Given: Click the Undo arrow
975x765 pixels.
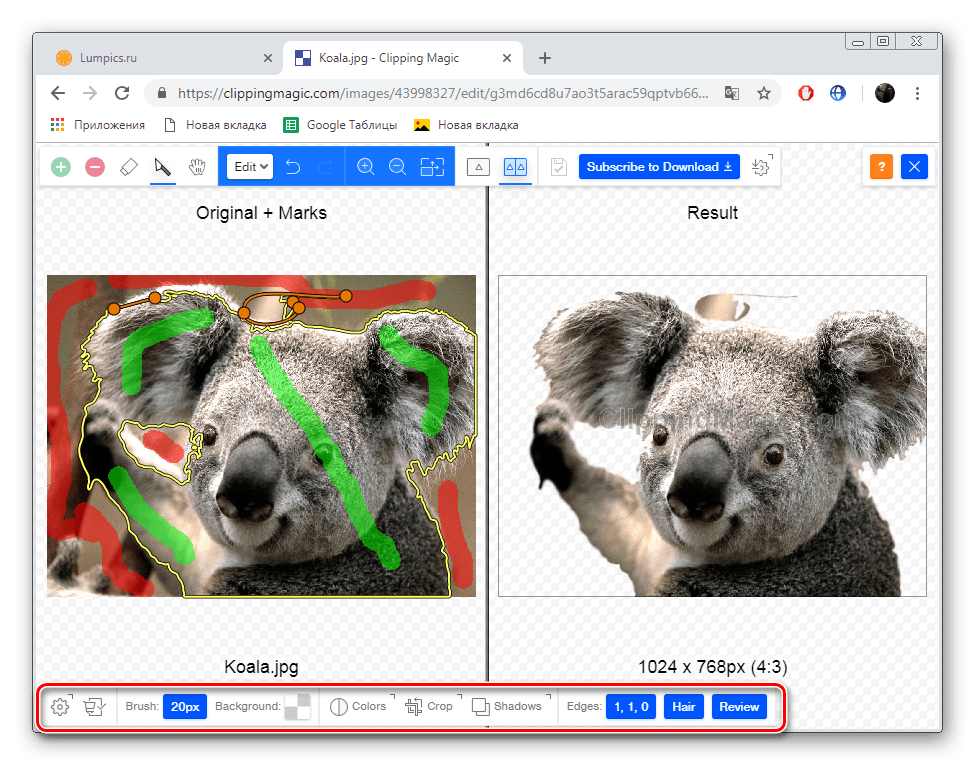Looking at the screenshot, I should point(293,167).
